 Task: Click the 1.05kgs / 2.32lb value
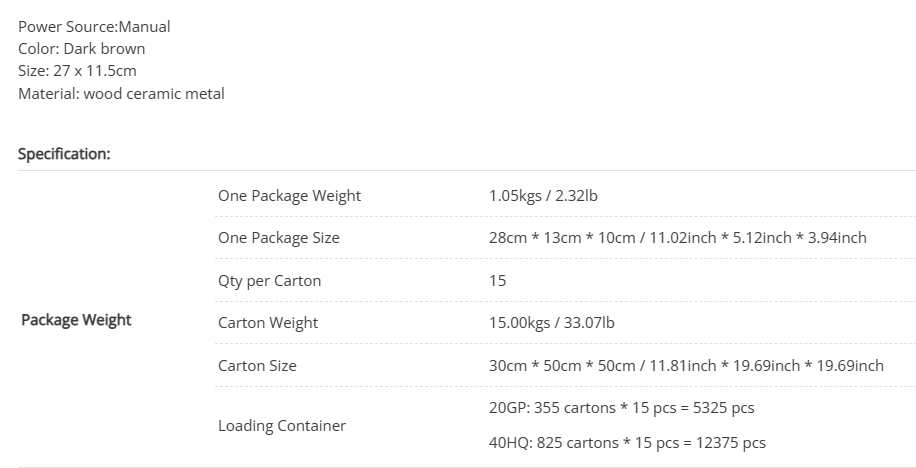click(x=543, y=196)
